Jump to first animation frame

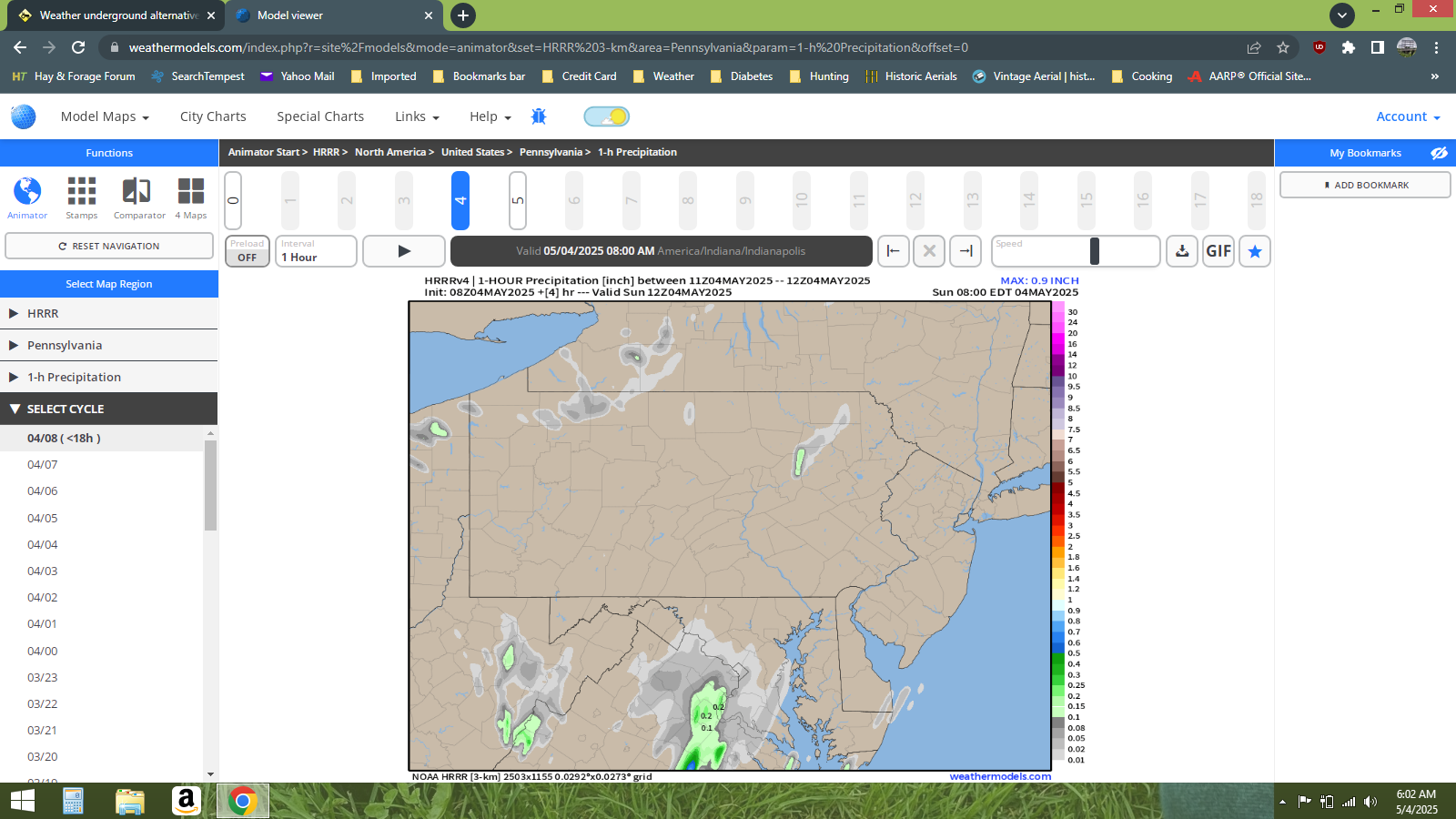point(894,251)
